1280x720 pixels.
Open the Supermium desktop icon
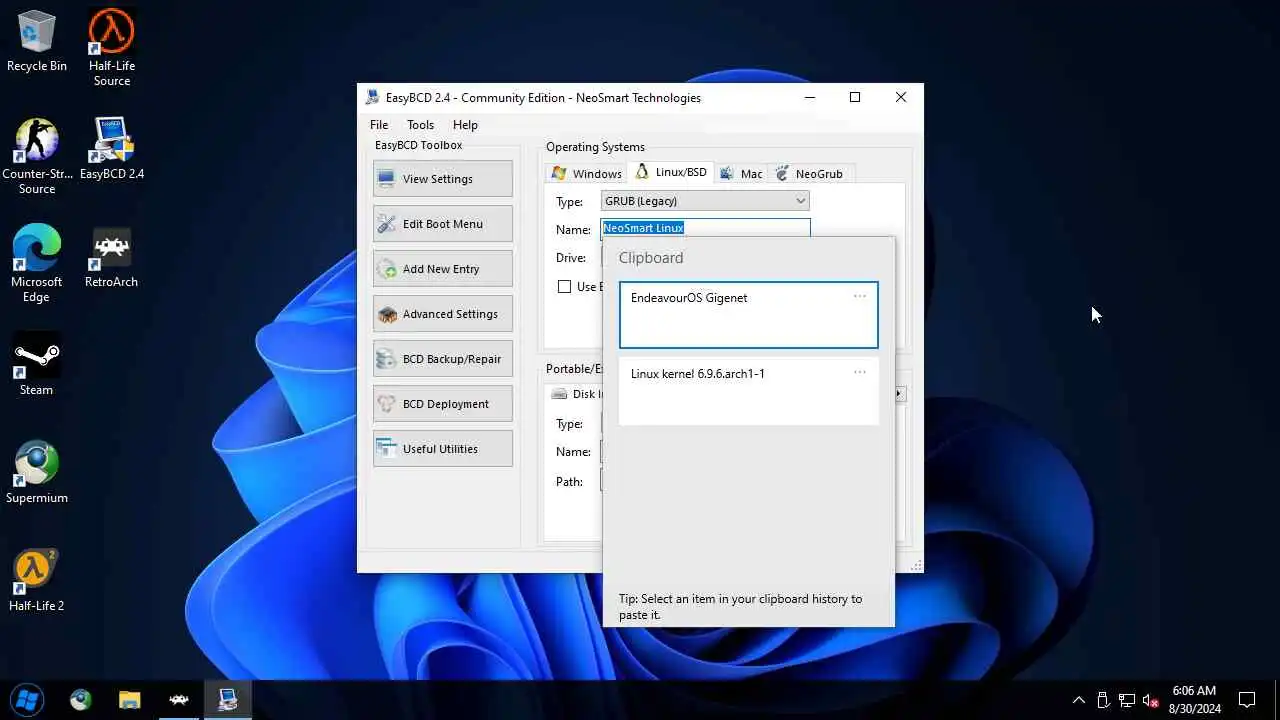pyautogui.click(x=37, y=473)
